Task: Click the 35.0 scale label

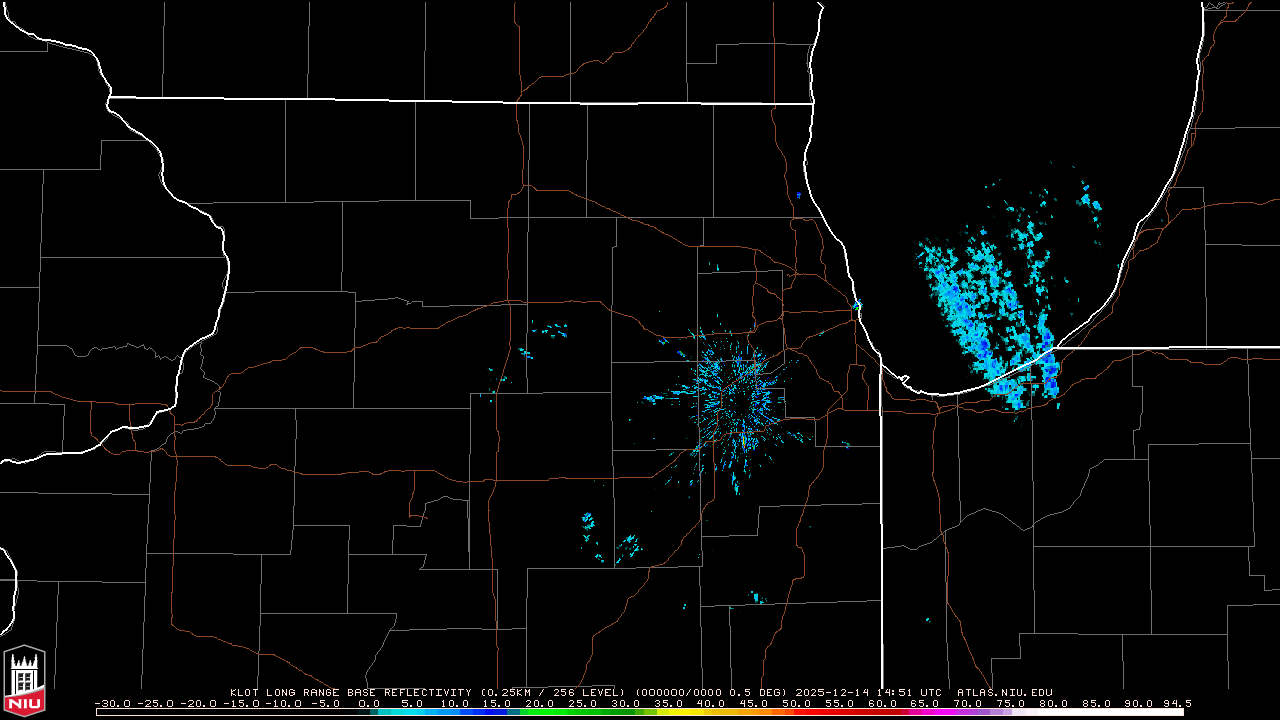Action: [668, 704]
